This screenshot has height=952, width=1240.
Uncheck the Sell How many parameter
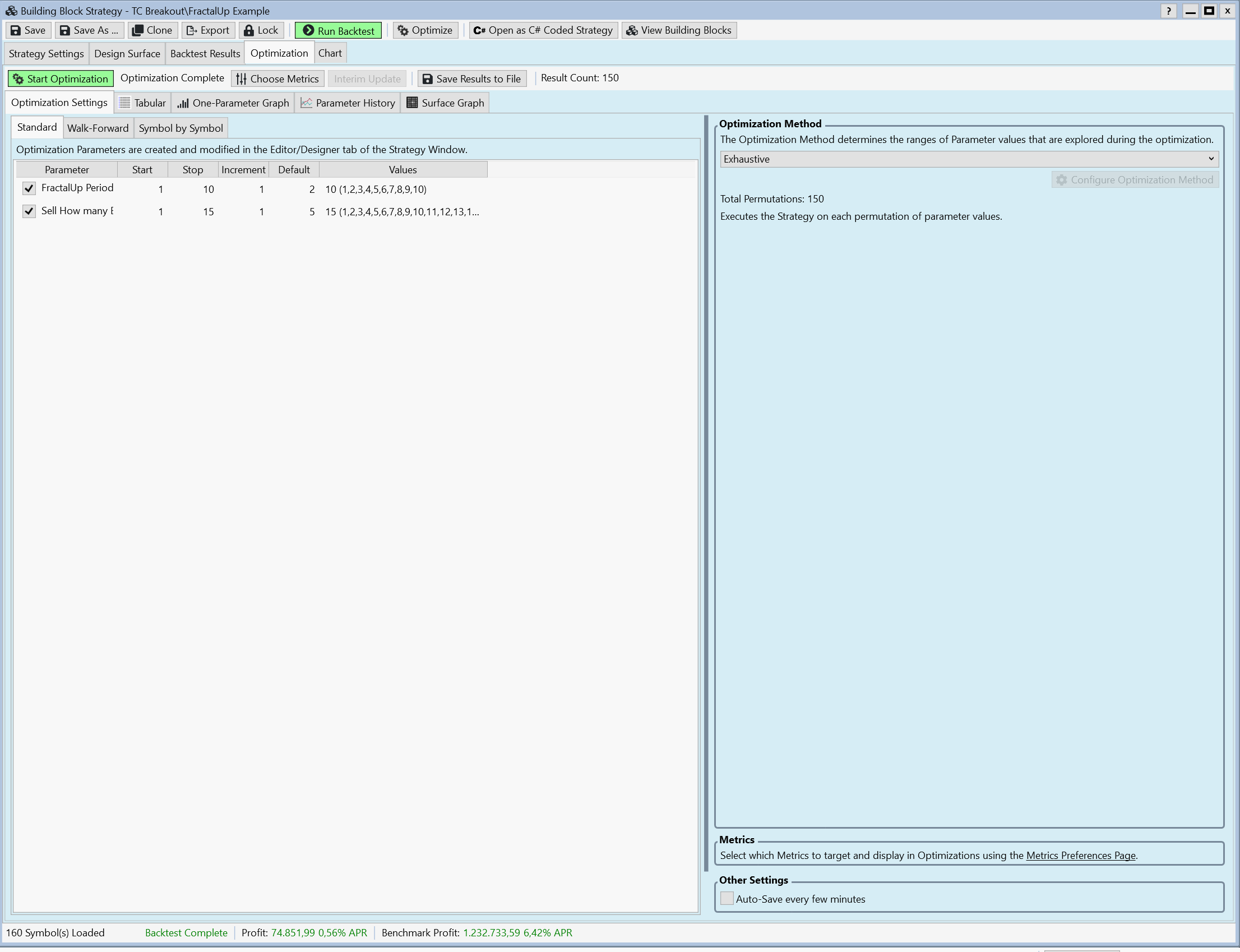click(x=29, y=211)
